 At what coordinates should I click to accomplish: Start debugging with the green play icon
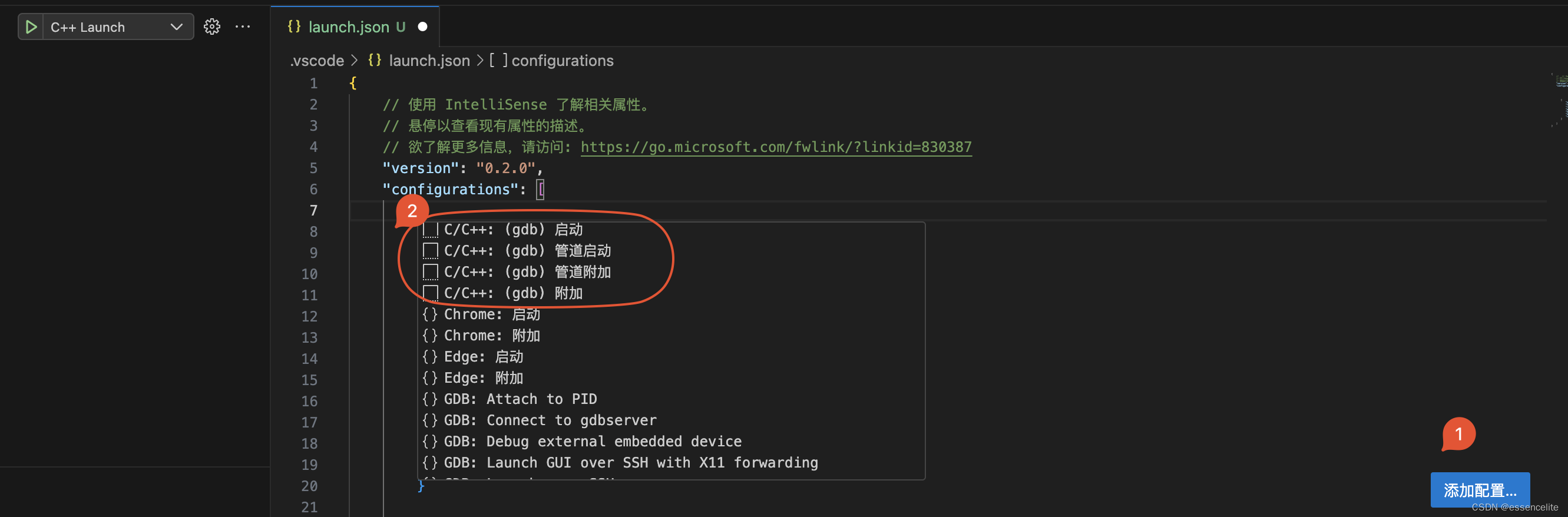31,26
